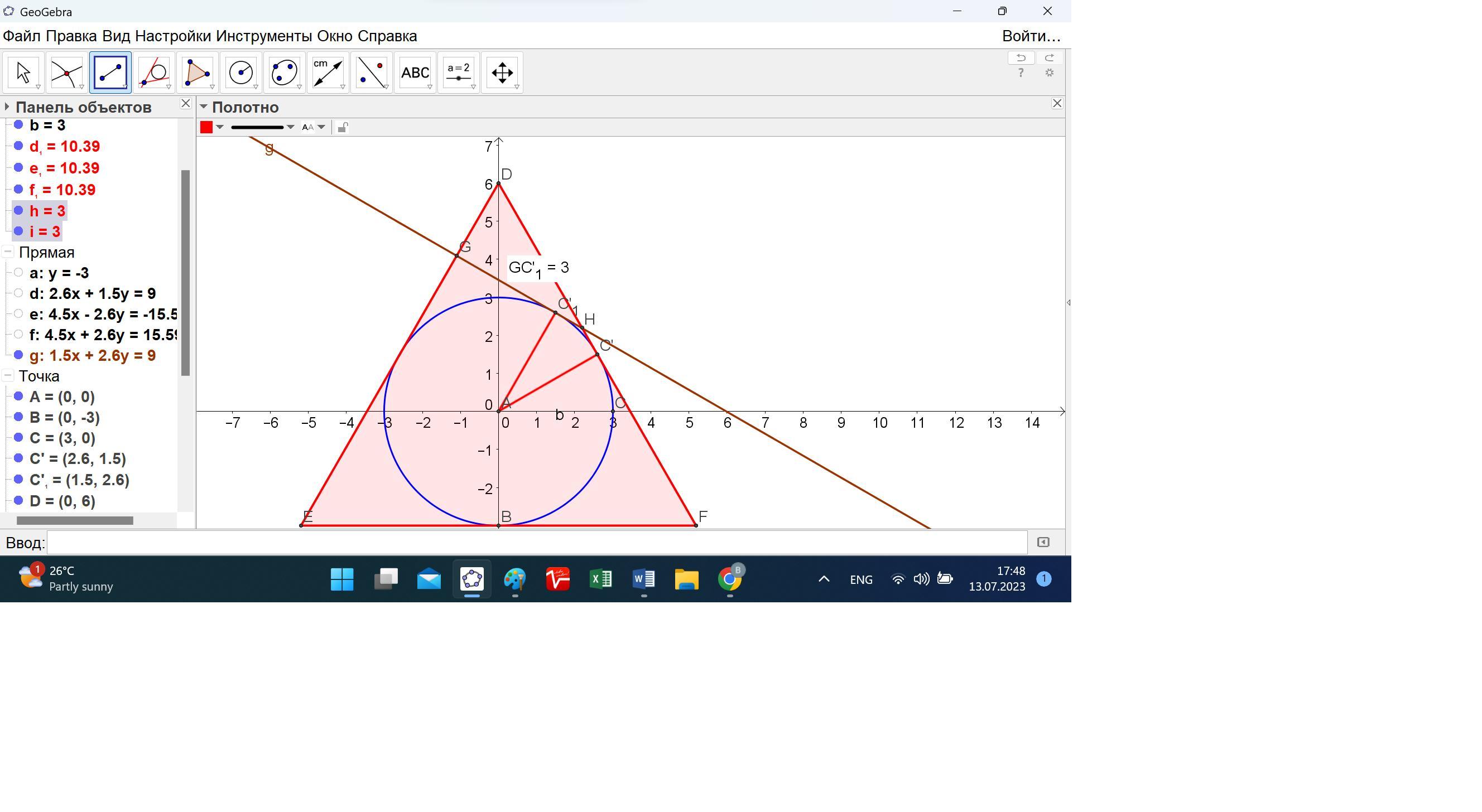Select the Tangents line tool
1482x812 pixels.
click(x=153, y=72)
